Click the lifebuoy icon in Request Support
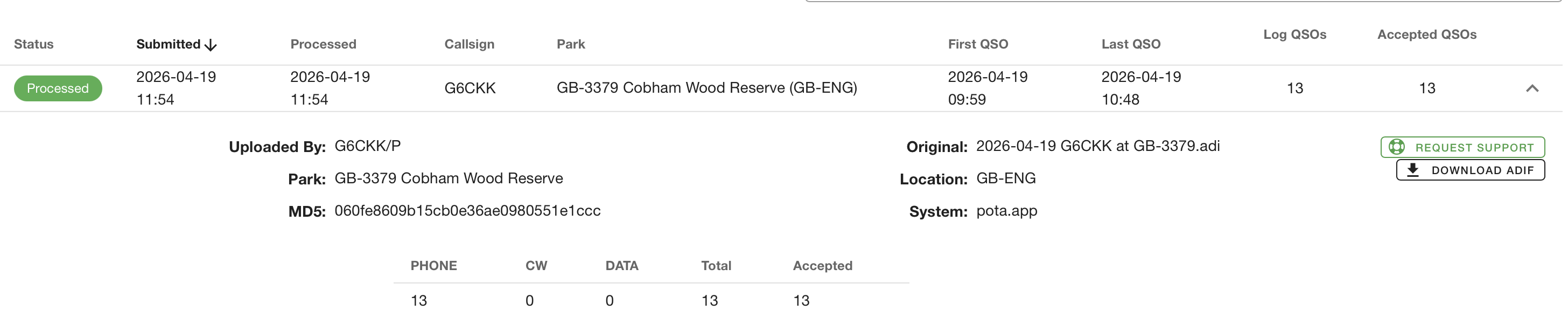Image resolution: width=1568 pixels, height=317 pixels. [1396, 147]
